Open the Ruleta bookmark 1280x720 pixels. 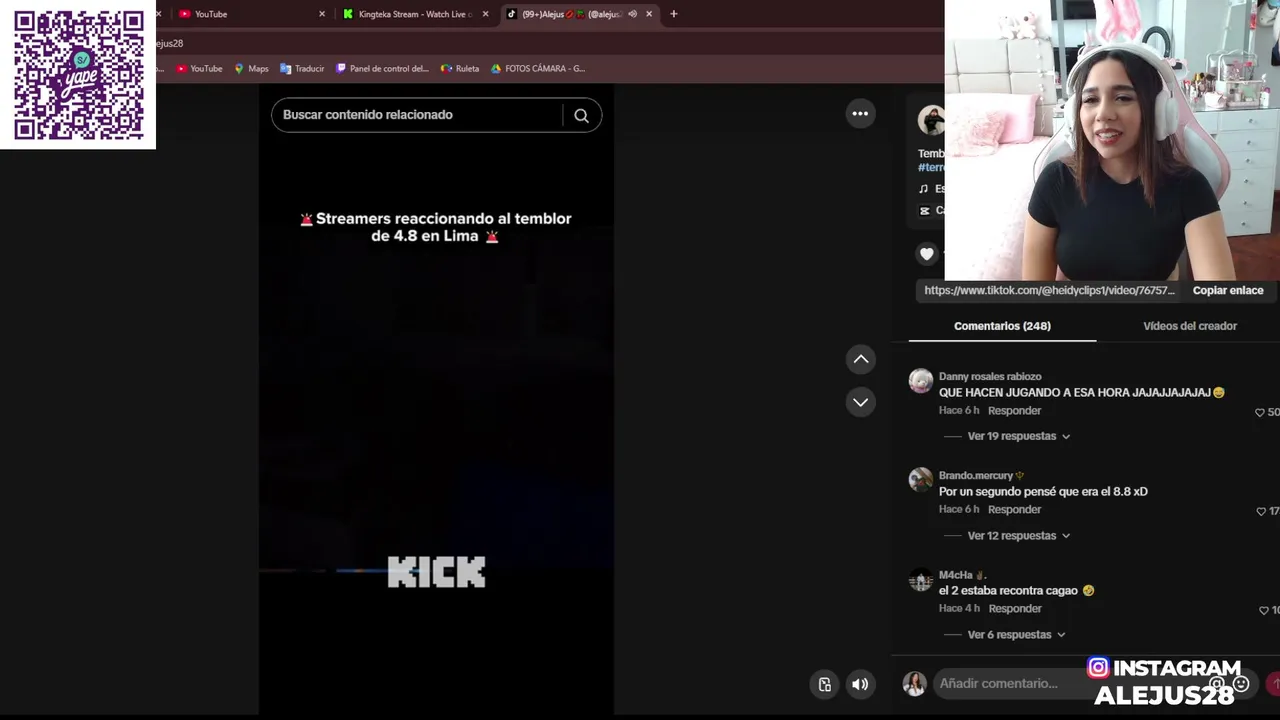(x=460, y=69)
